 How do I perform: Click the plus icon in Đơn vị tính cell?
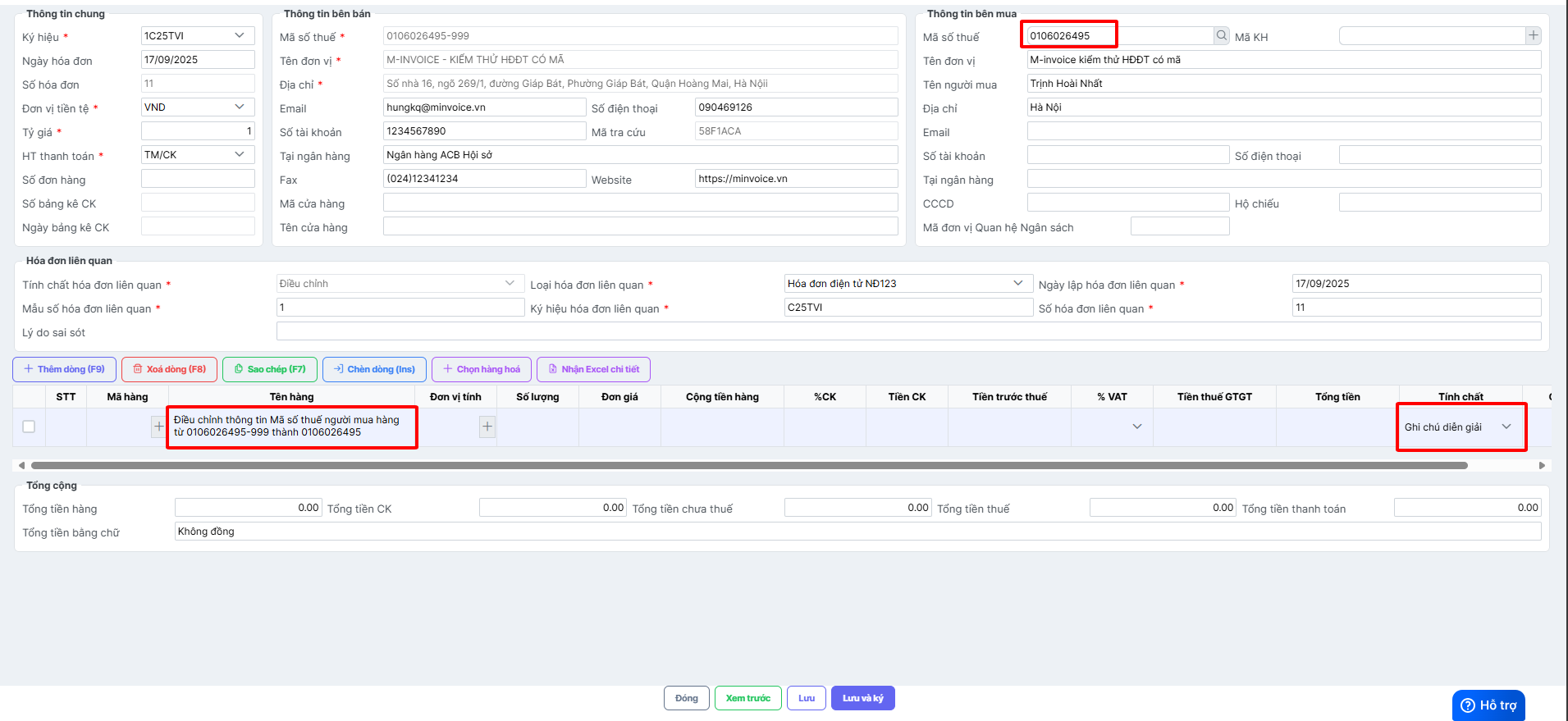coord(487,427)
